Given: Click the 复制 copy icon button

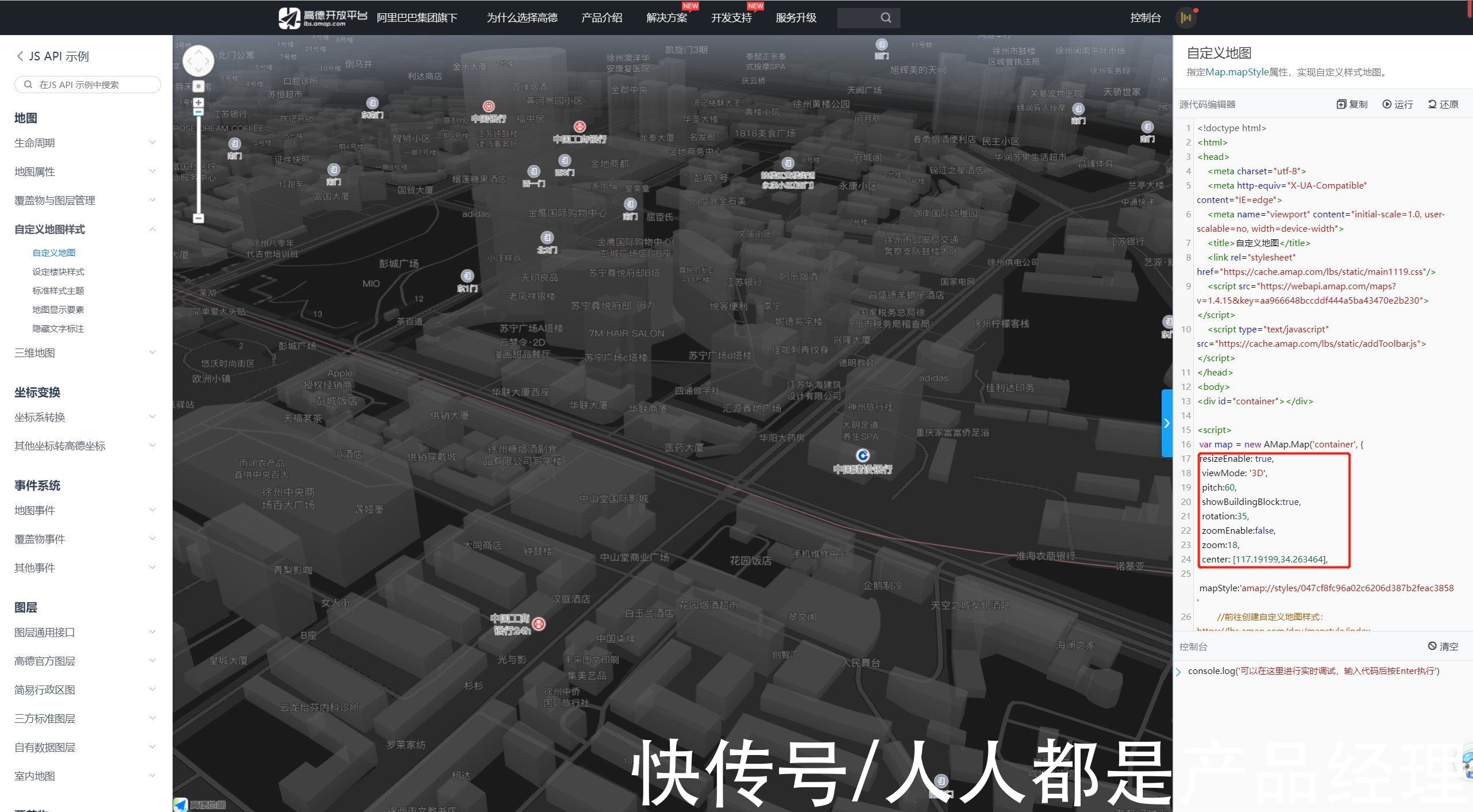Looking at the screenshot, I should pyautogui.click(x=1352, y=104).
